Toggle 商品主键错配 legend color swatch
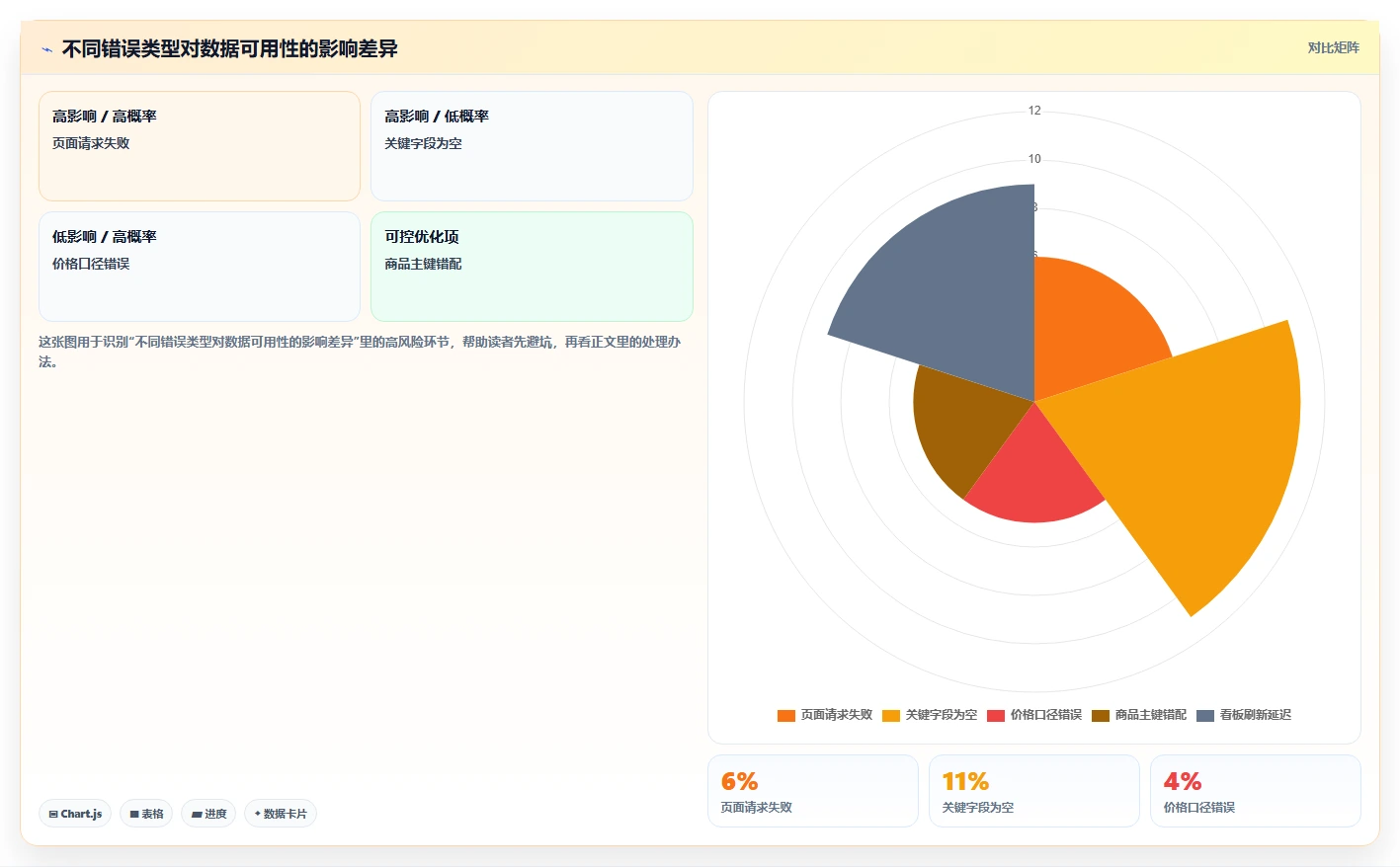This screenshot has width=1400, height=867. coord(1101,715)
